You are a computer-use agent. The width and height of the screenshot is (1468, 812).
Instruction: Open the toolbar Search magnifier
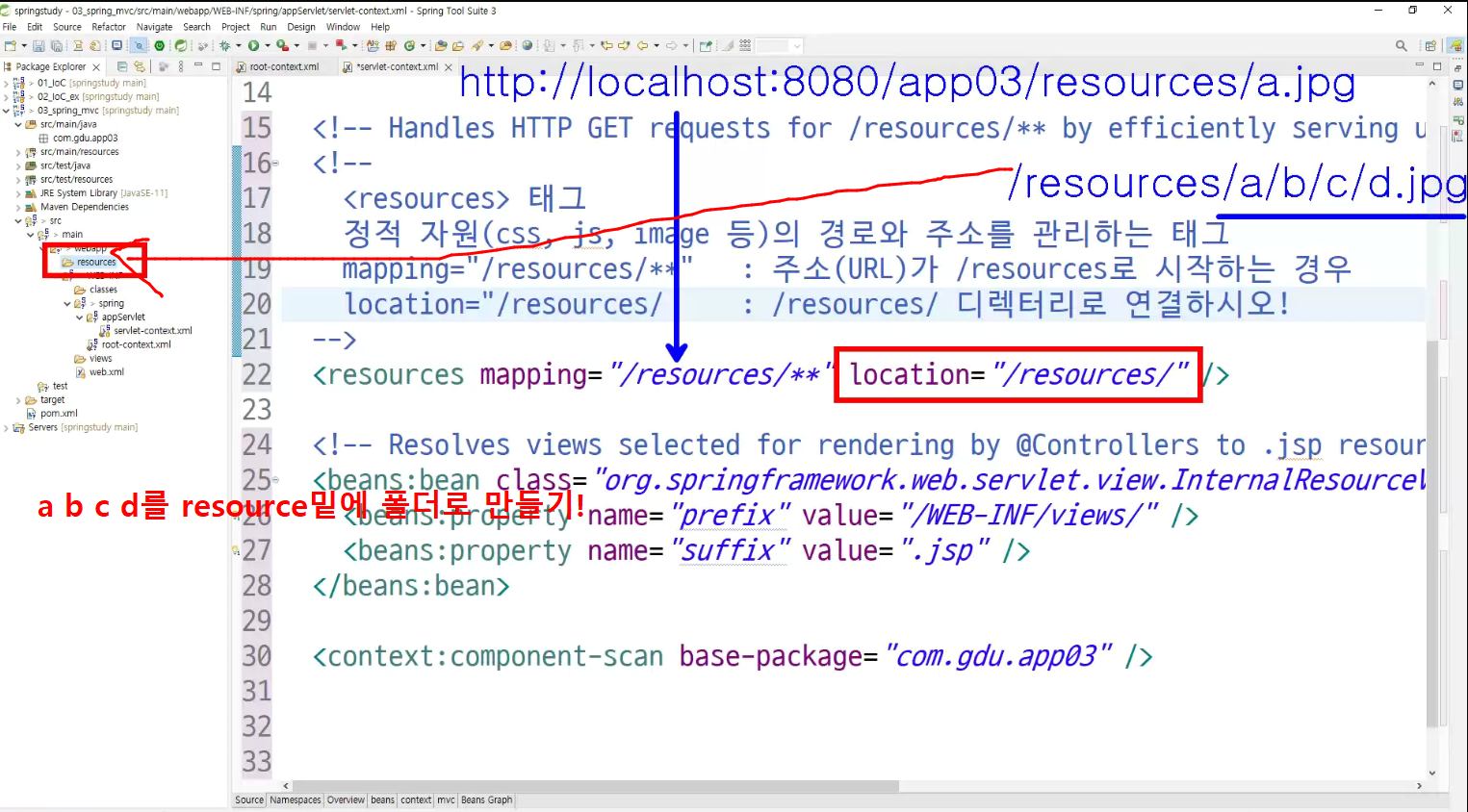tap(1402, 45)
